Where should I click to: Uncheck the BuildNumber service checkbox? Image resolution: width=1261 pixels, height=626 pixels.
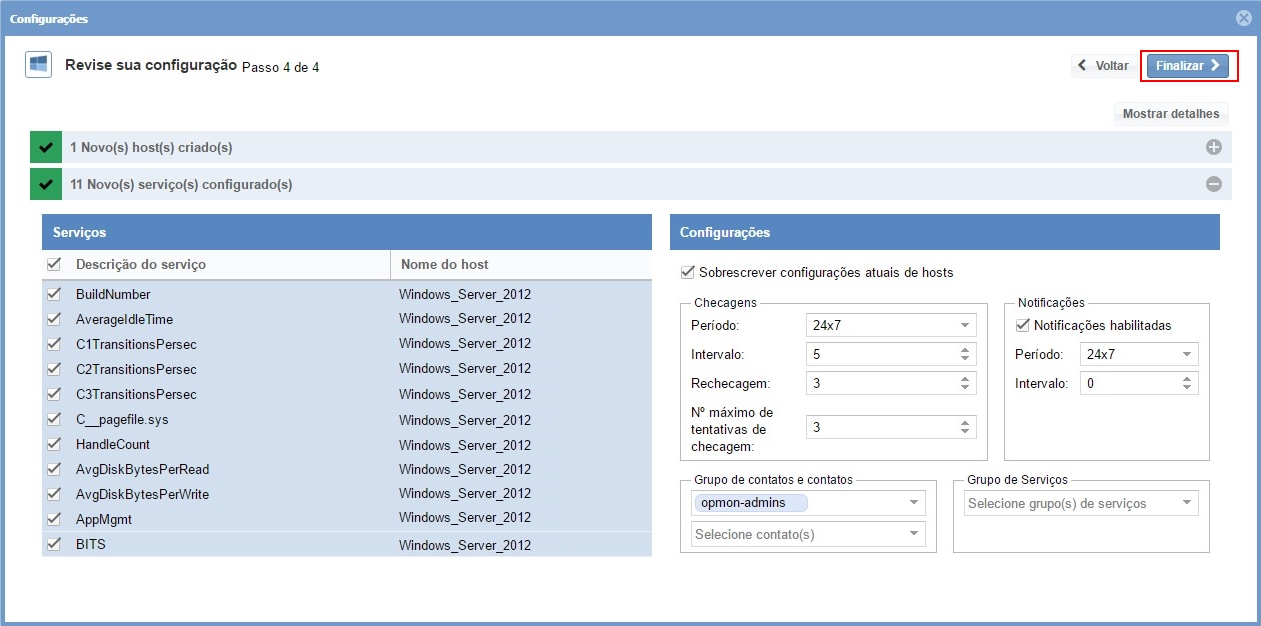[x=54, y=294]
